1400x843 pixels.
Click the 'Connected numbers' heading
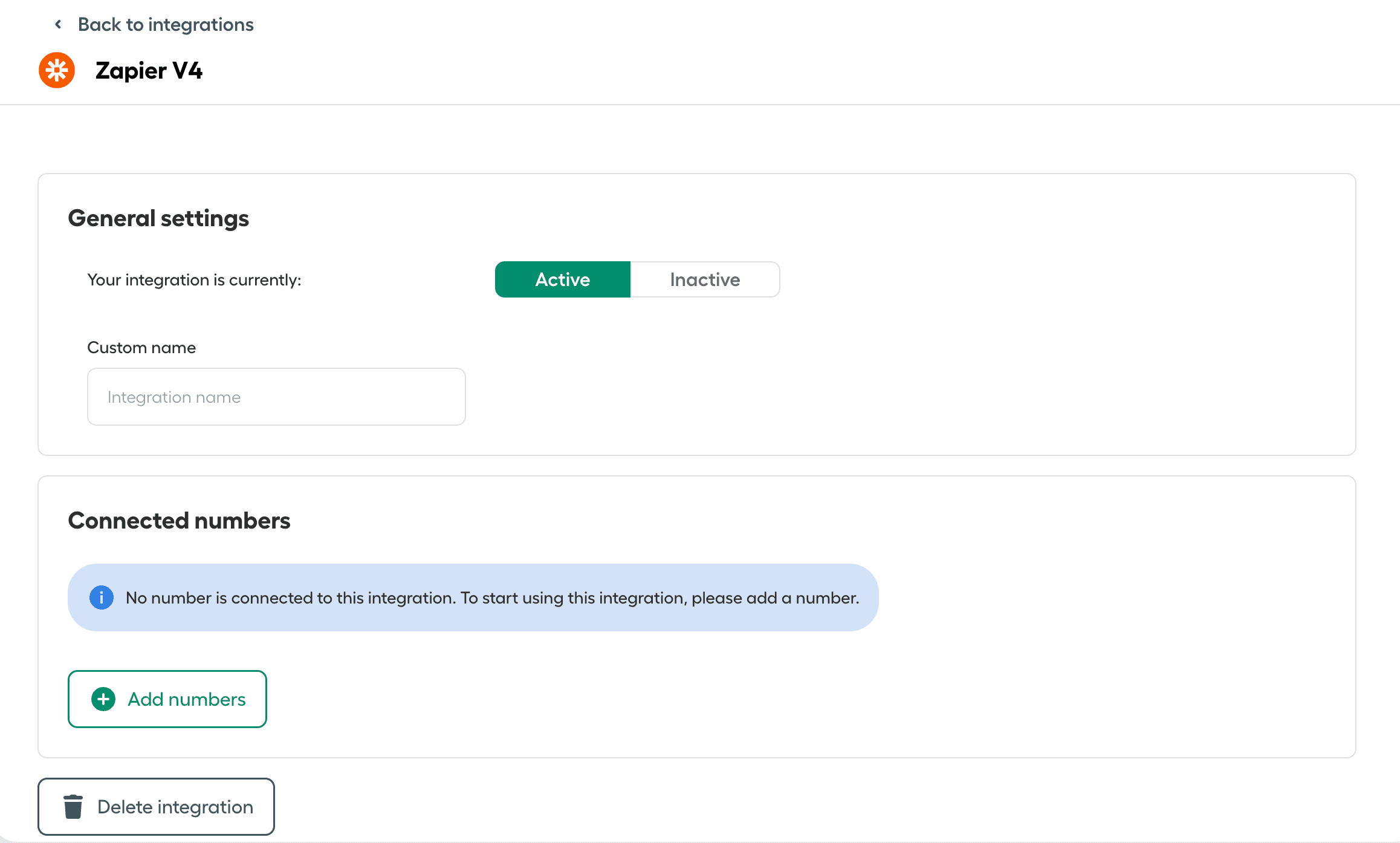pyautogui.click(x=179, y=521)
